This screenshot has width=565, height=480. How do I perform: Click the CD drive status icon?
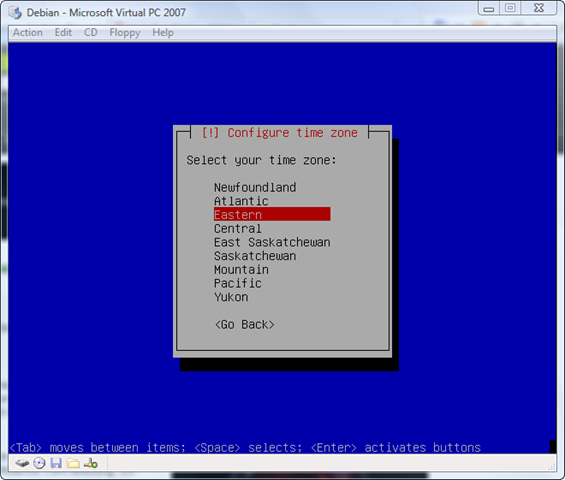pyautogui.click(x=39, y=463)
